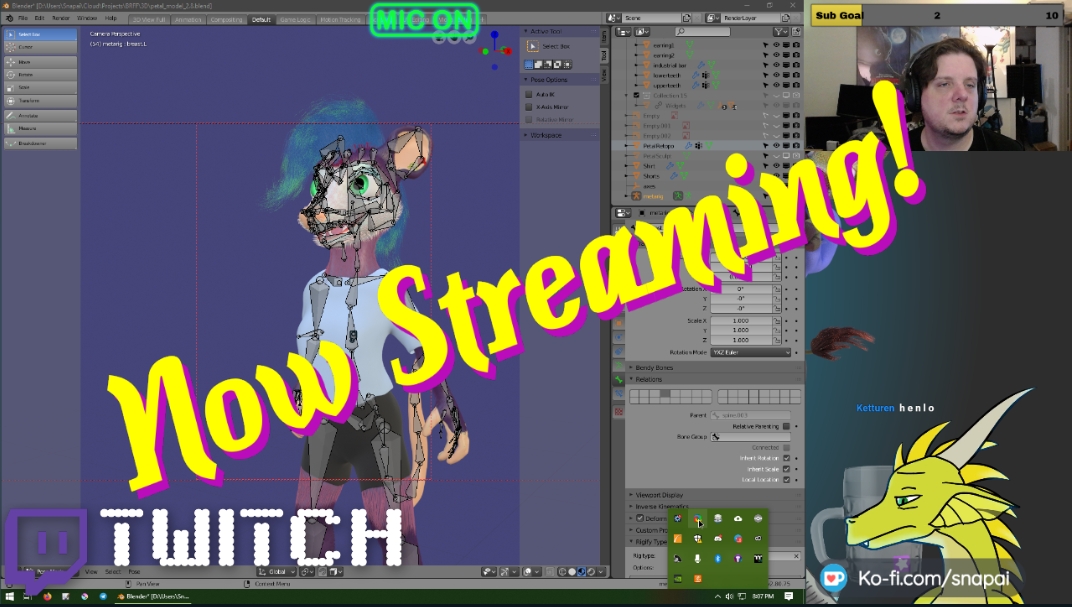Viewport: 1072px width, 607px height.
Task: Open the Edit menu
Action: [x=39, y=18]
